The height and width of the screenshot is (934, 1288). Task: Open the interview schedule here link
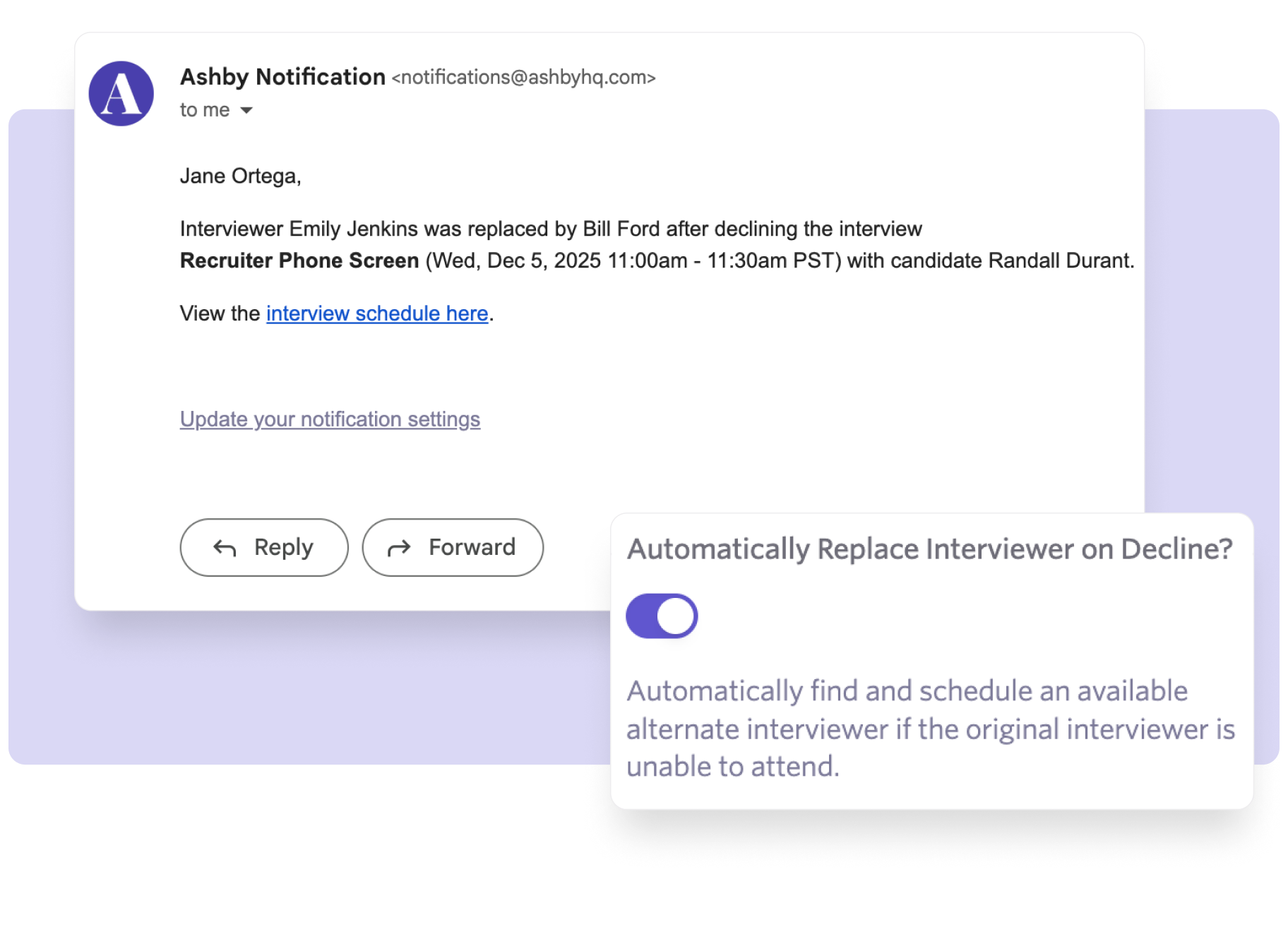click(377, 313)
